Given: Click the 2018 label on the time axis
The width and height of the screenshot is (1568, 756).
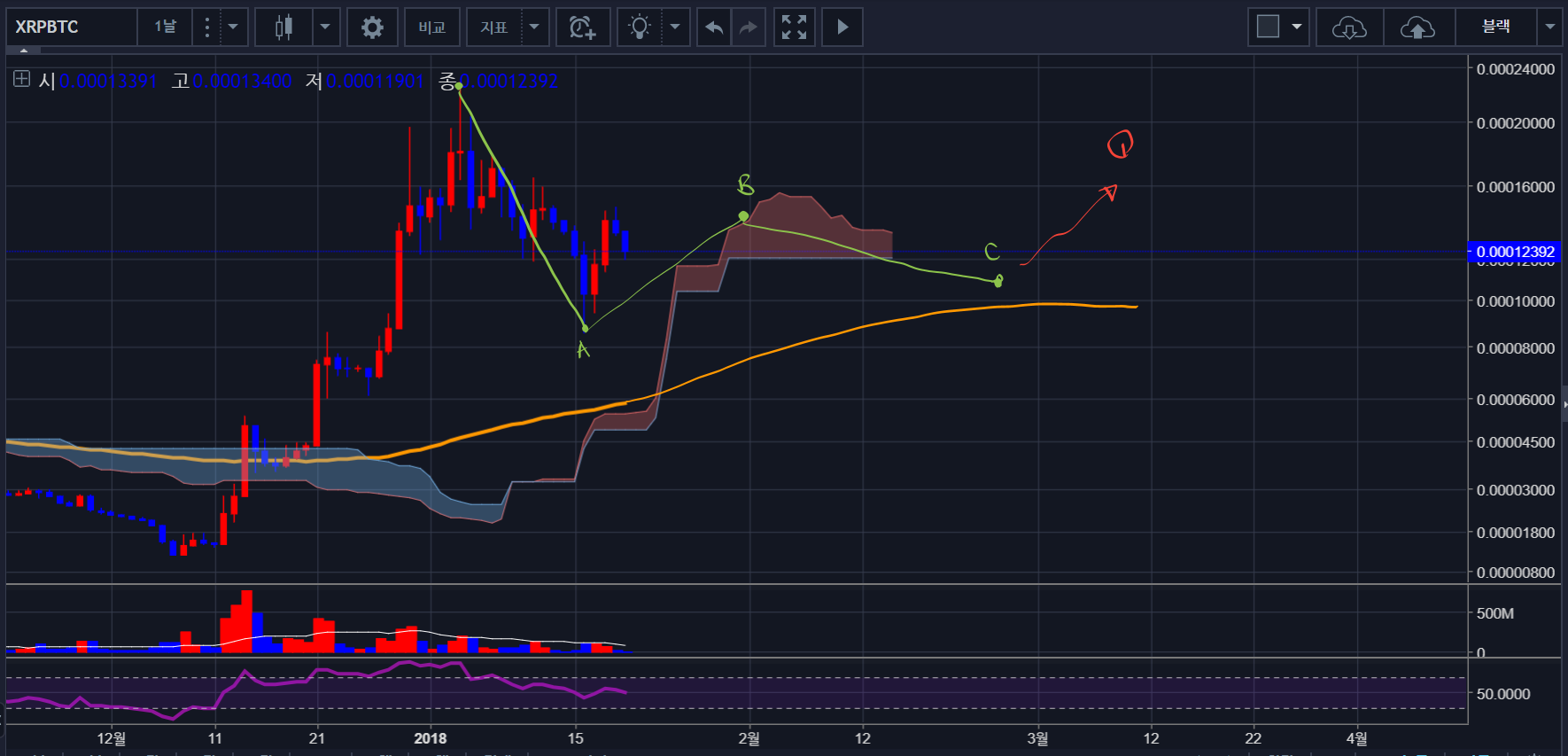Looking at the screenshot, I should [x=431, y=738].
